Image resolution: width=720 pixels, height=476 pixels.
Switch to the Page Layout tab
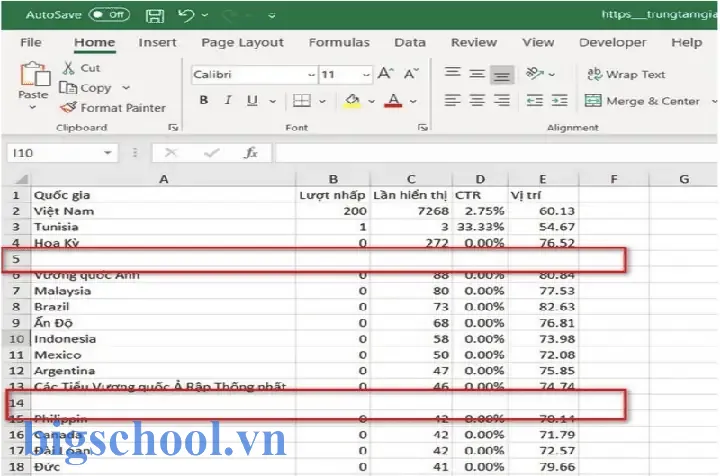[x=242, y=43]
